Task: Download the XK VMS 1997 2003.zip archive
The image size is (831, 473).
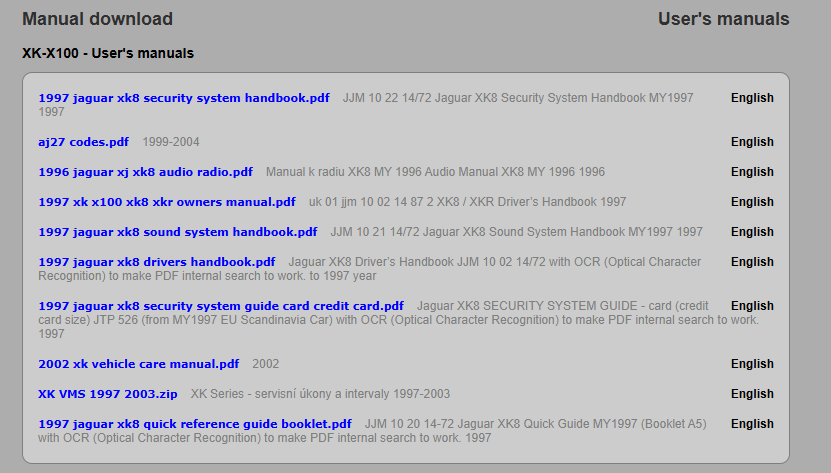Action: 108,394
